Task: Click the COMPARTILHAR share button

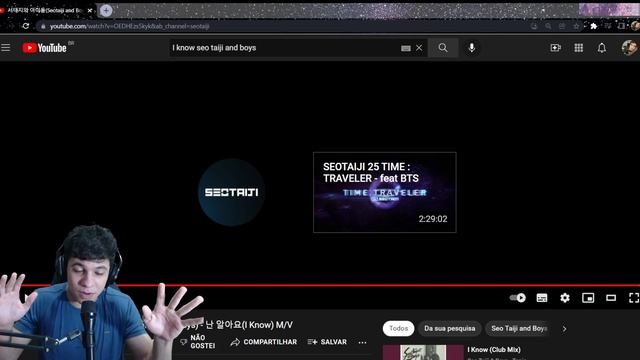Action: [x=264, y=342]
